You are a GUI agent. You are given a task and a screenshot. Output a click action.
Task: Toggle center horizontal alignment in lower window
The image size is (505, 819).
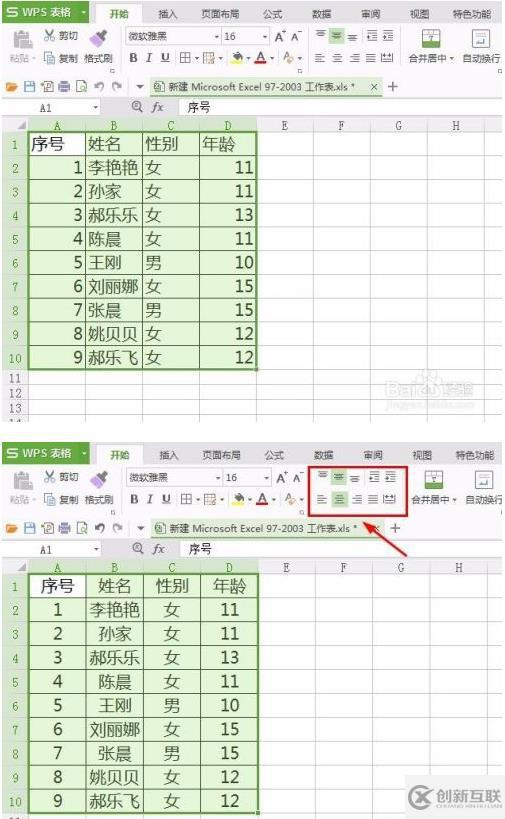(339, 499)
